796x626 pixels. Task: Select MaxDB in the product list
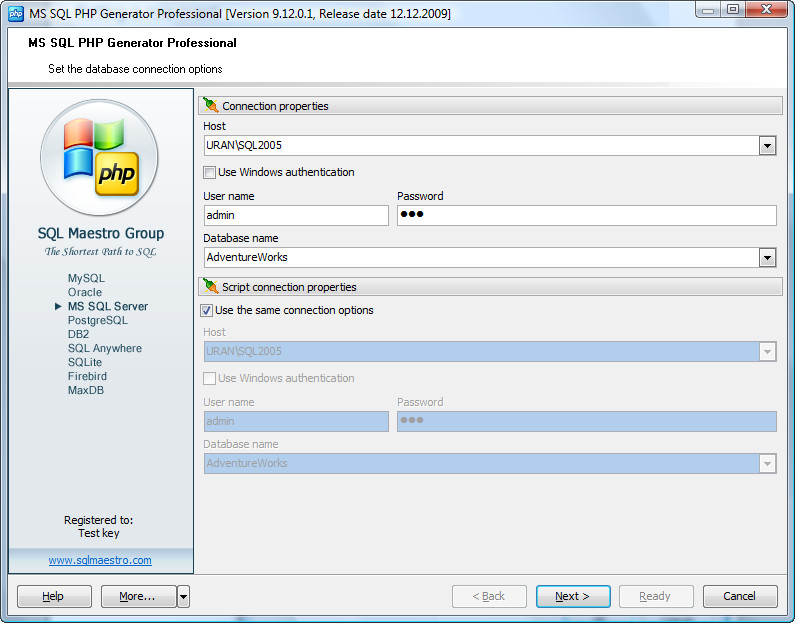tap(86, 390)
